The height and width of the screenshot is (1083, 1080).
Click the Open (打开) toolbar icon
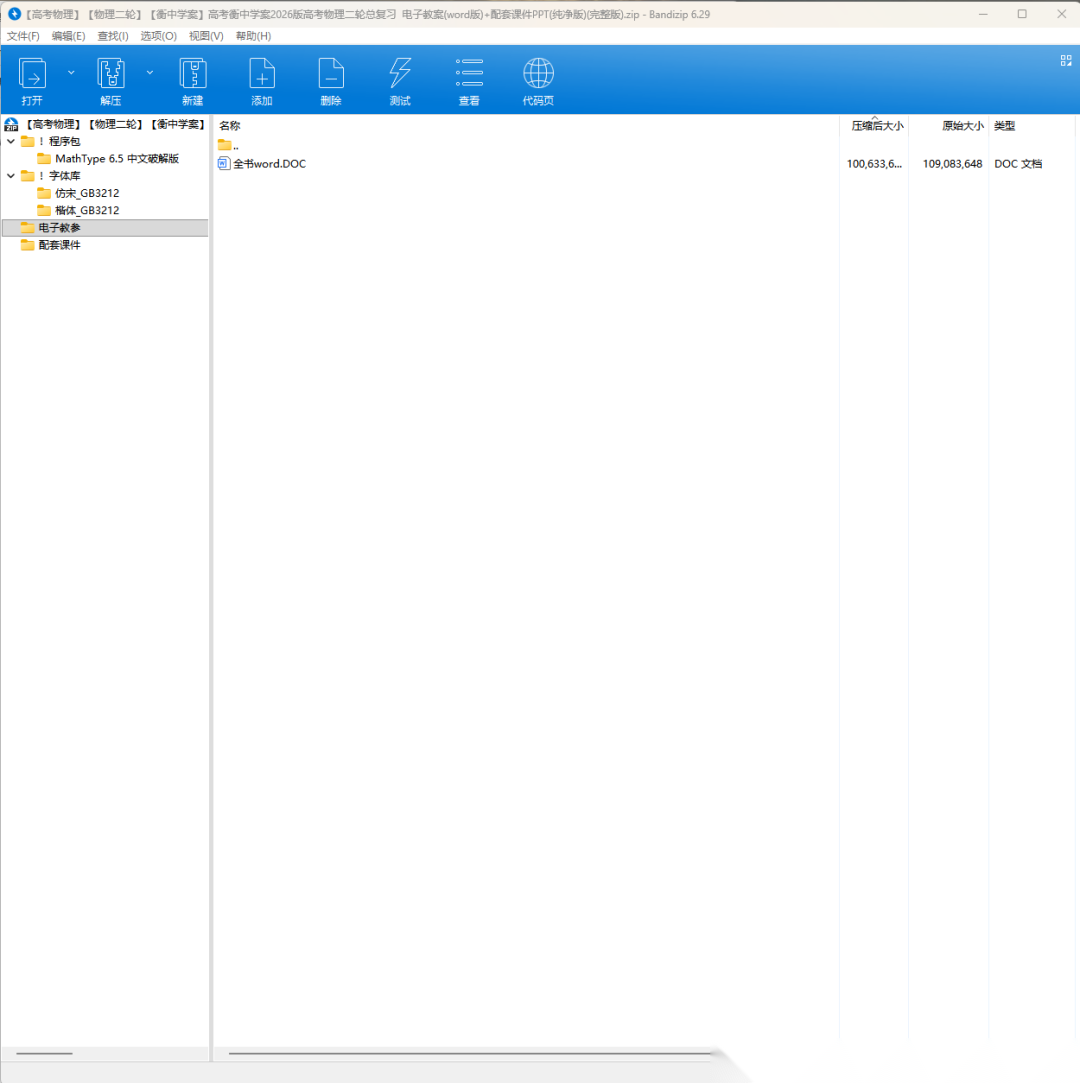[x=32, y=74]
